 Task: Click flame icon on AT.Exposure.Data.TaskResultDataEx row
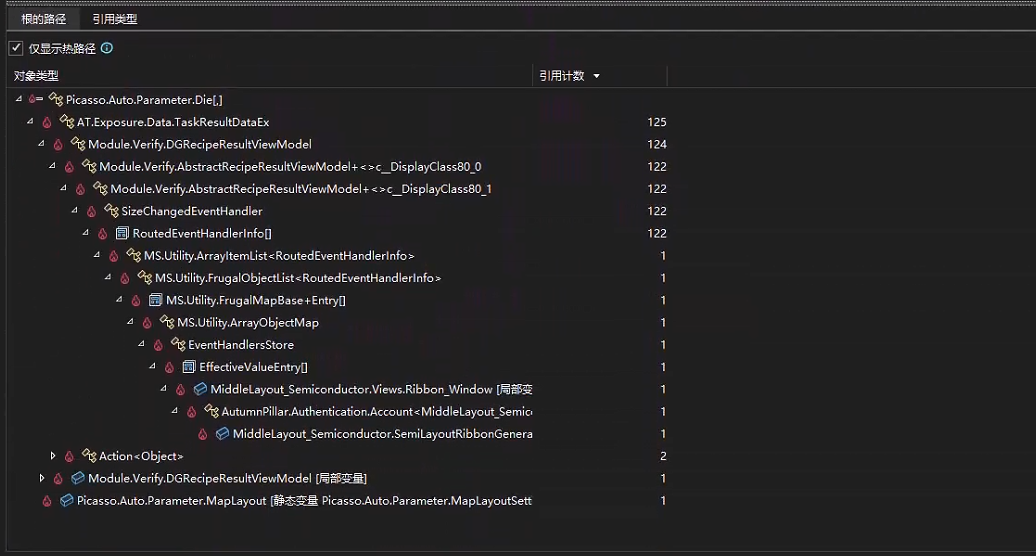[47, 122]
